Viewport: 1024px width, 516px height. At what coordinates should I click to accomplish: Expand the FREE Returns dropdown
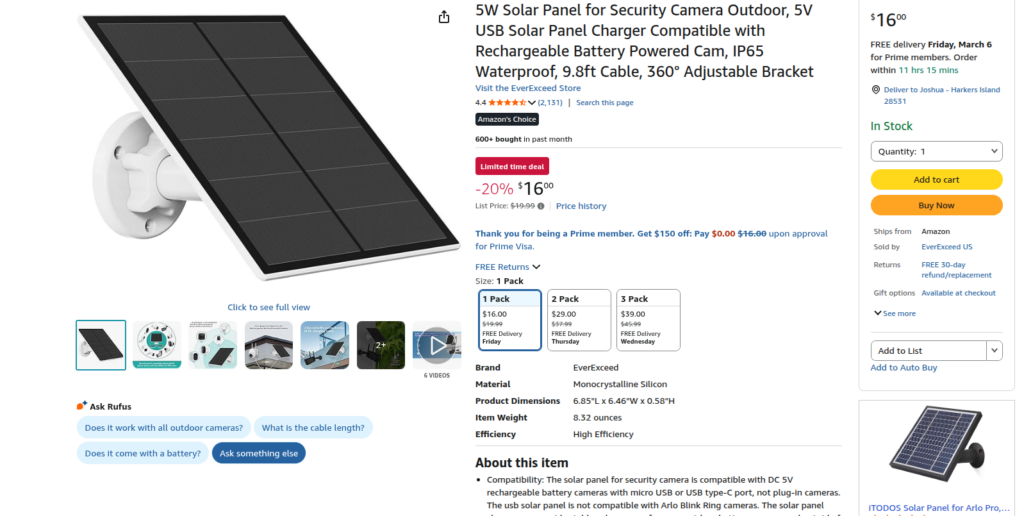(508, 267)
